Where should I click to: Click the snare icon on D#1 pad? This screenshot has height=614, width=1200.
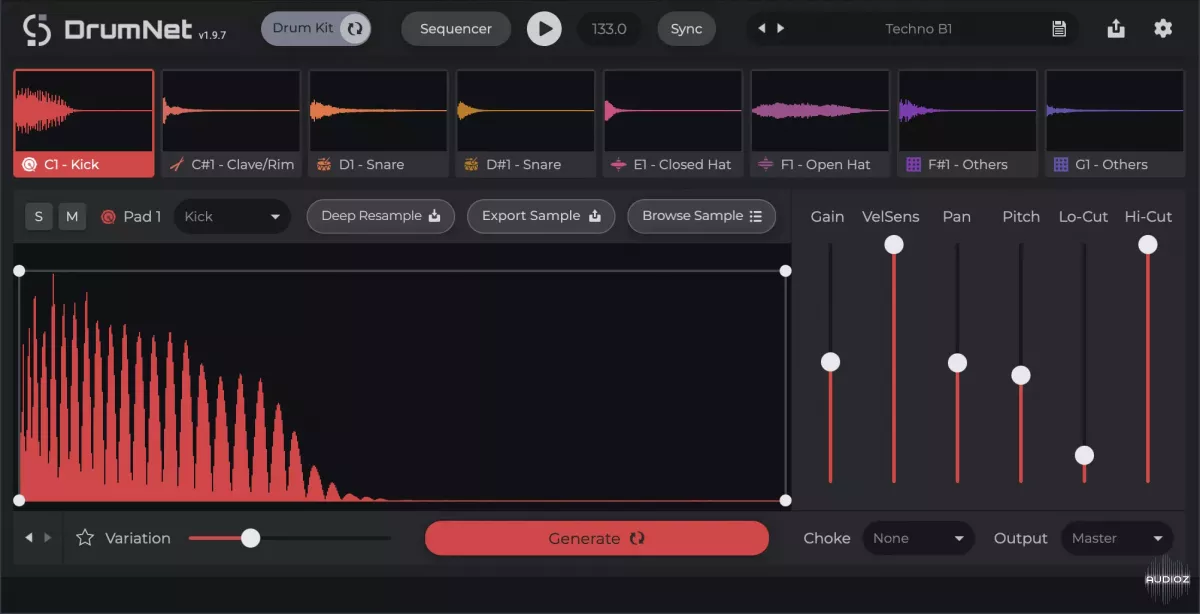click(x=471, y=164)
